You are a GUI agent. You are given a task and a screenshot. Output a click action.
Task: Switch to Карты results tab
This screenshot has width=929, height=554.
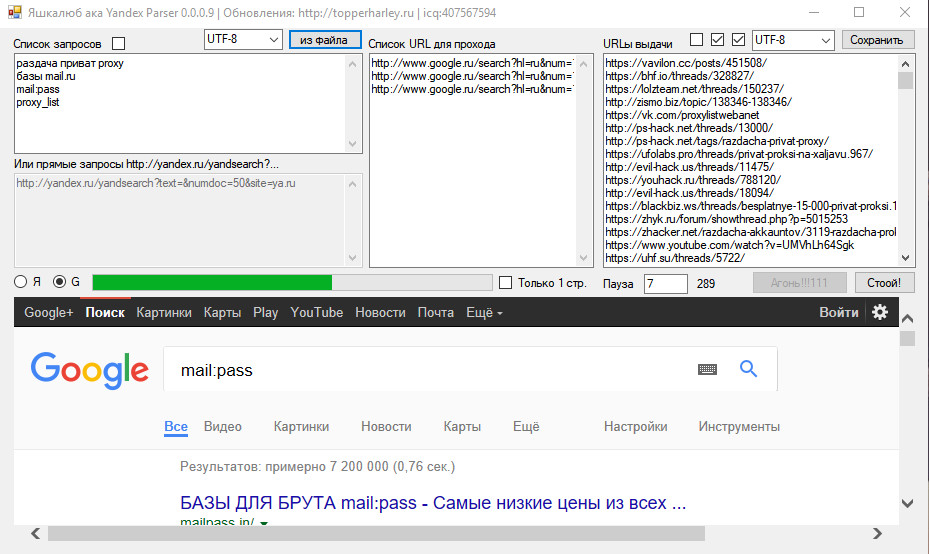462,426
